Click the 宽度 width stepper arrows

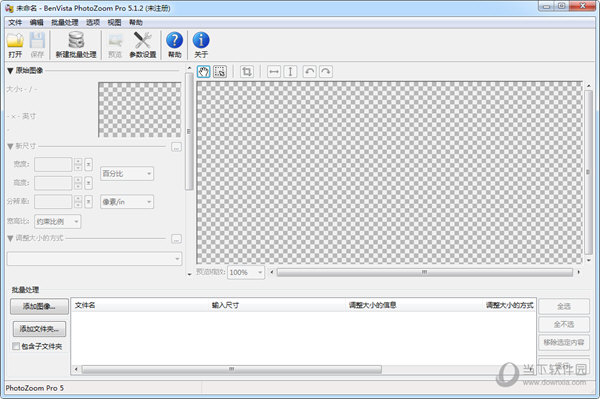coord(78,164)
